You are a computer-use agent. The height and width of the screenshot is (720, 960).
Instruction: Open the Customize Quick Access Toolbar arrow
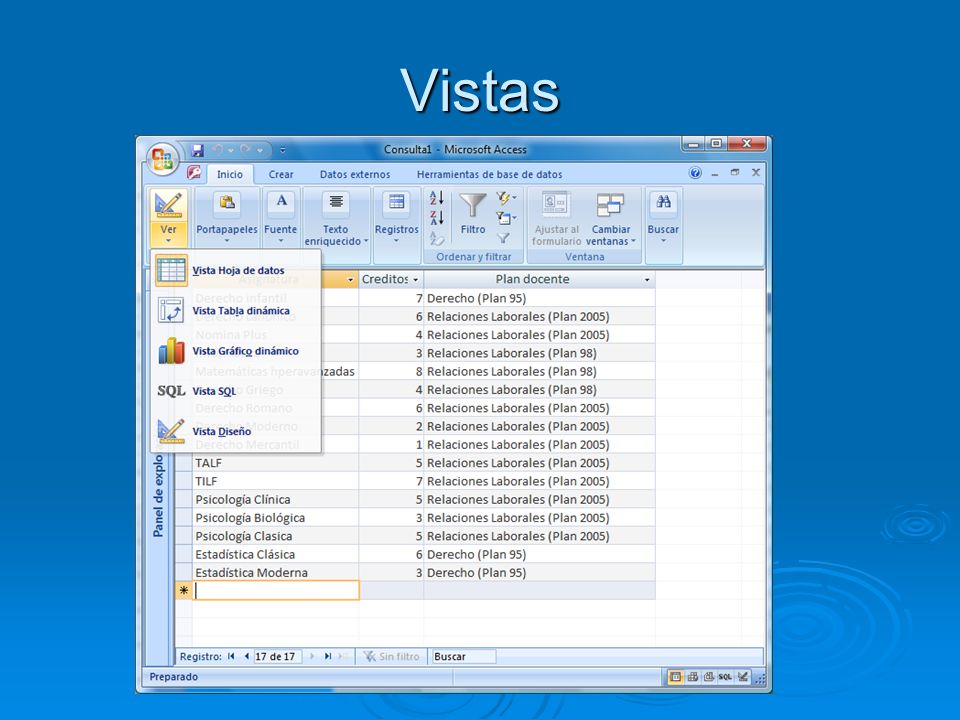[282, 149]
